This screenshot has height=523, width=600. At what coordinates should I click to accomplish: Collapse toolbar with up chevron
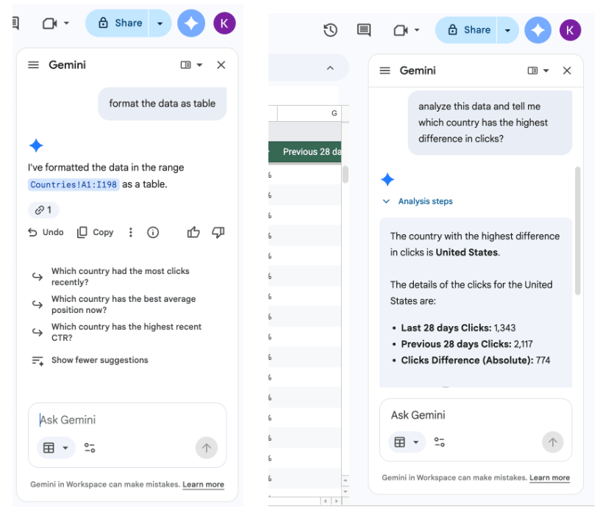(x=330, y=68)
